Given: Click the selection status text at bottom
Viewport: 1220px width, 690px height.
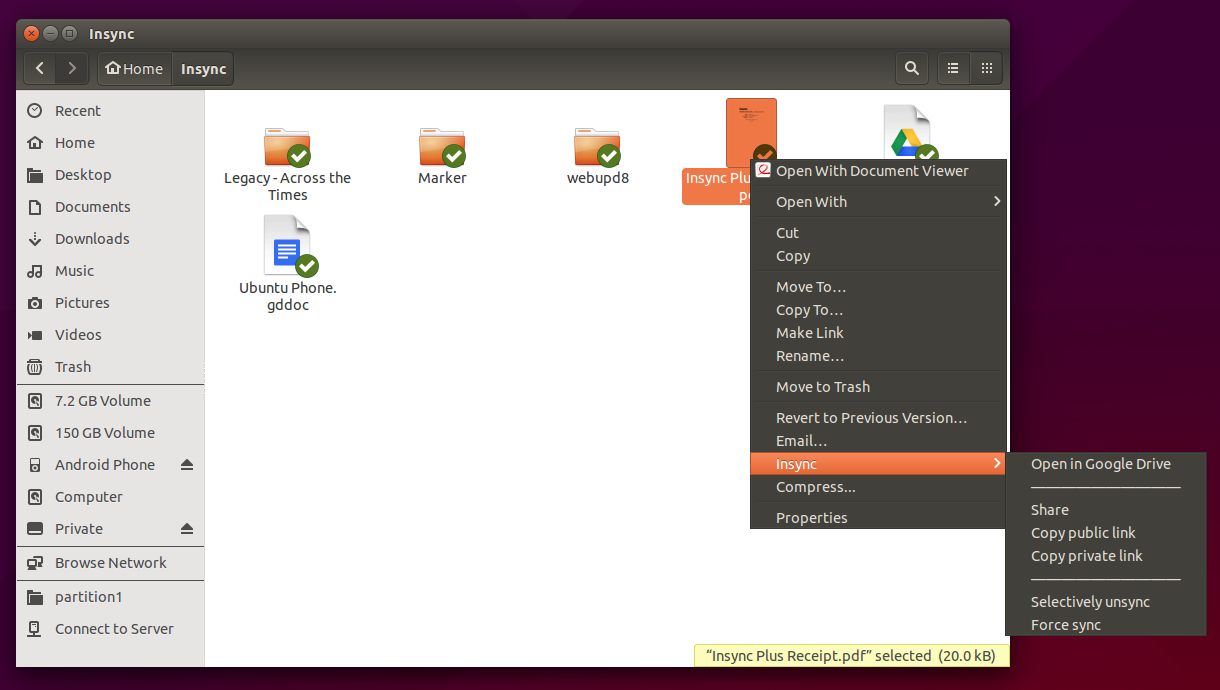Looking at the screenshot, I should [x=852, y=656].
